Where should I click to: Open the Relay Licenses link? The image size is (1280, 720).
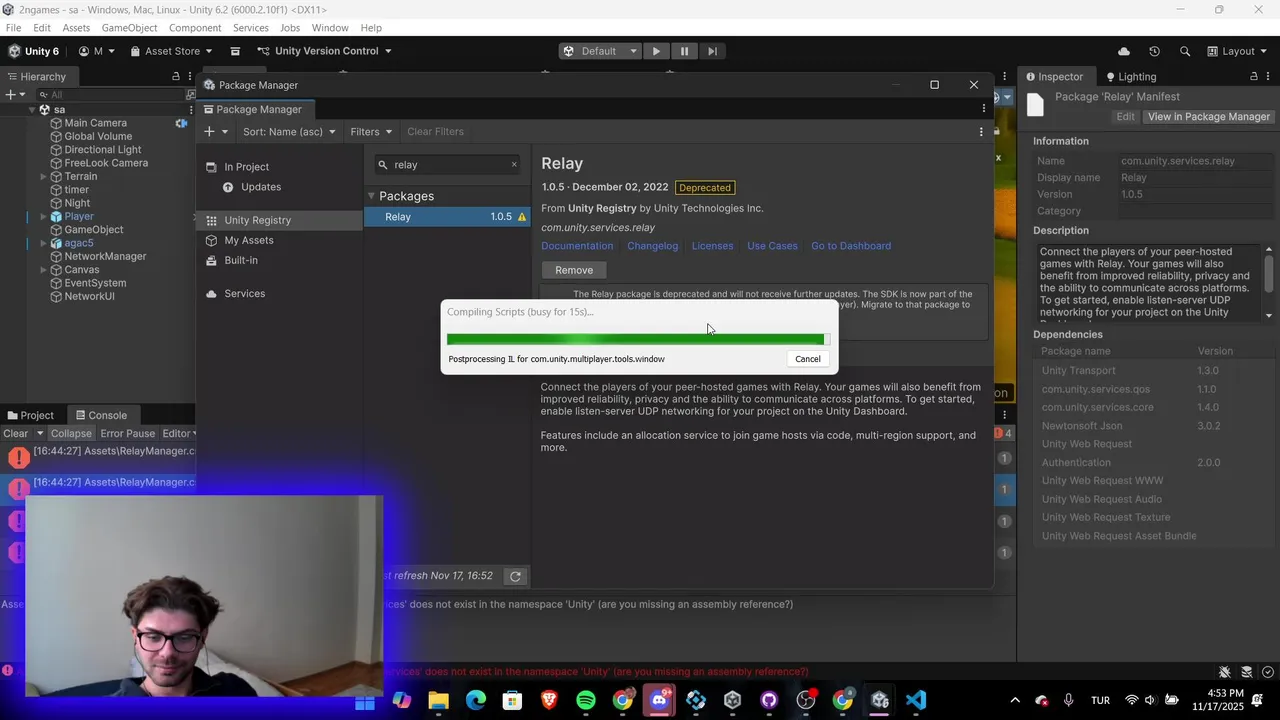pos(712,246)
